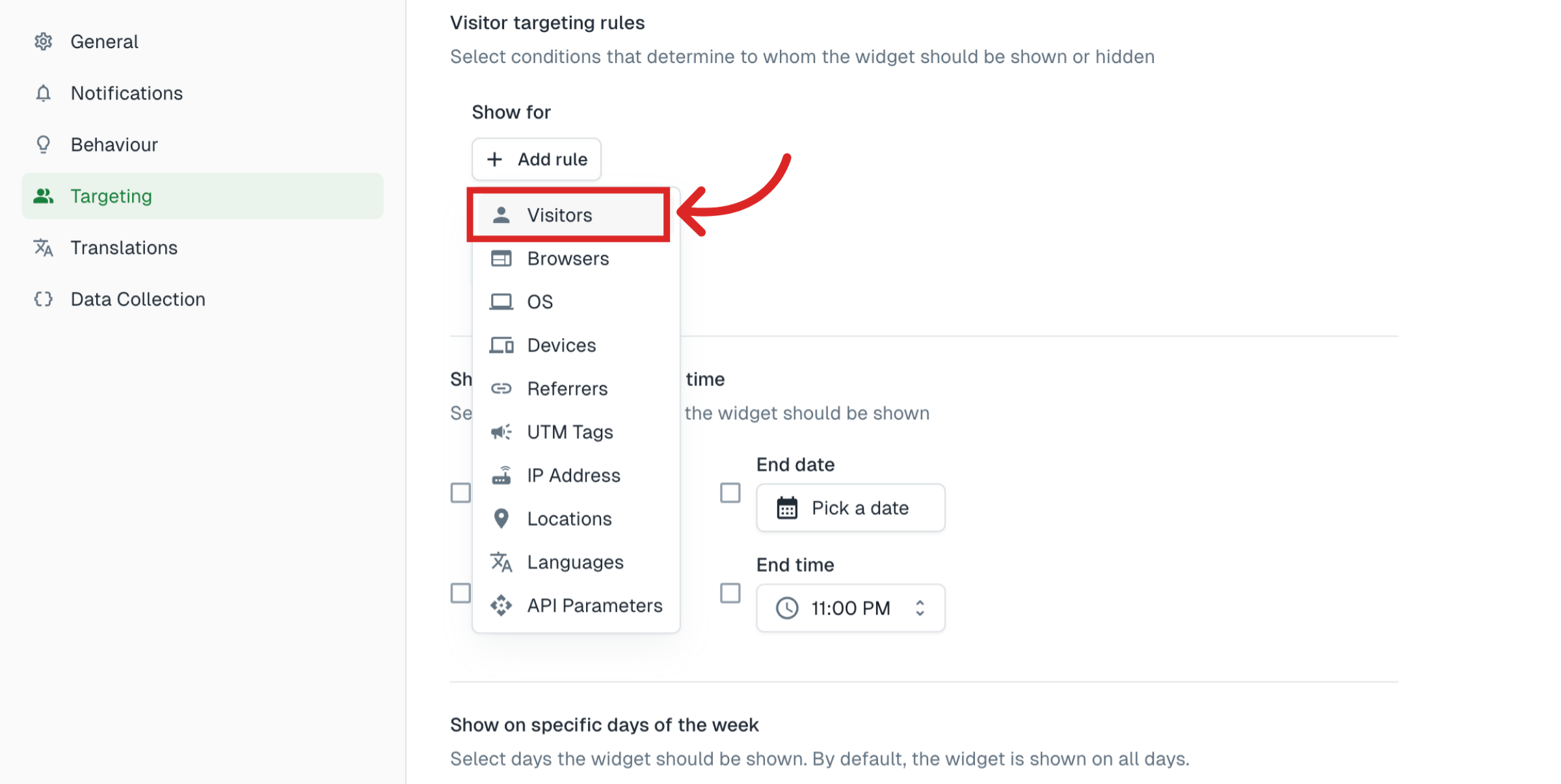
Task: Enable the End date checkbox
Action: [x=730, y=493]
